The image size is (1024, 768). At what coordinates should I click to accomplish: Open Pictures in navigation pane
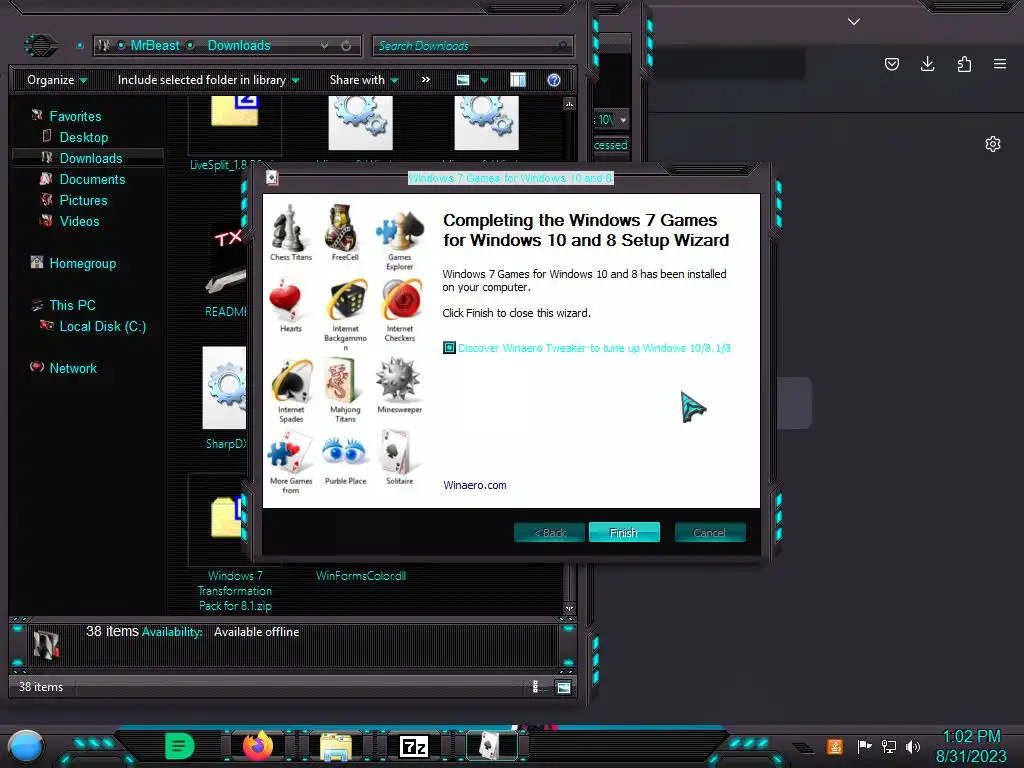pyautogui.click(x=83, y=200)
